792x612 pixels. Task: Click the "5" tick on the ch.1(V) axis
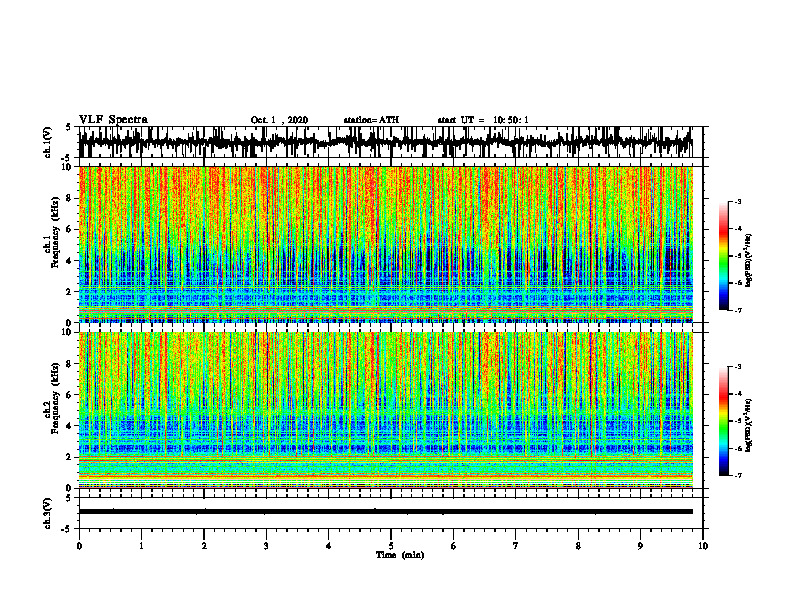coord(68,128)
